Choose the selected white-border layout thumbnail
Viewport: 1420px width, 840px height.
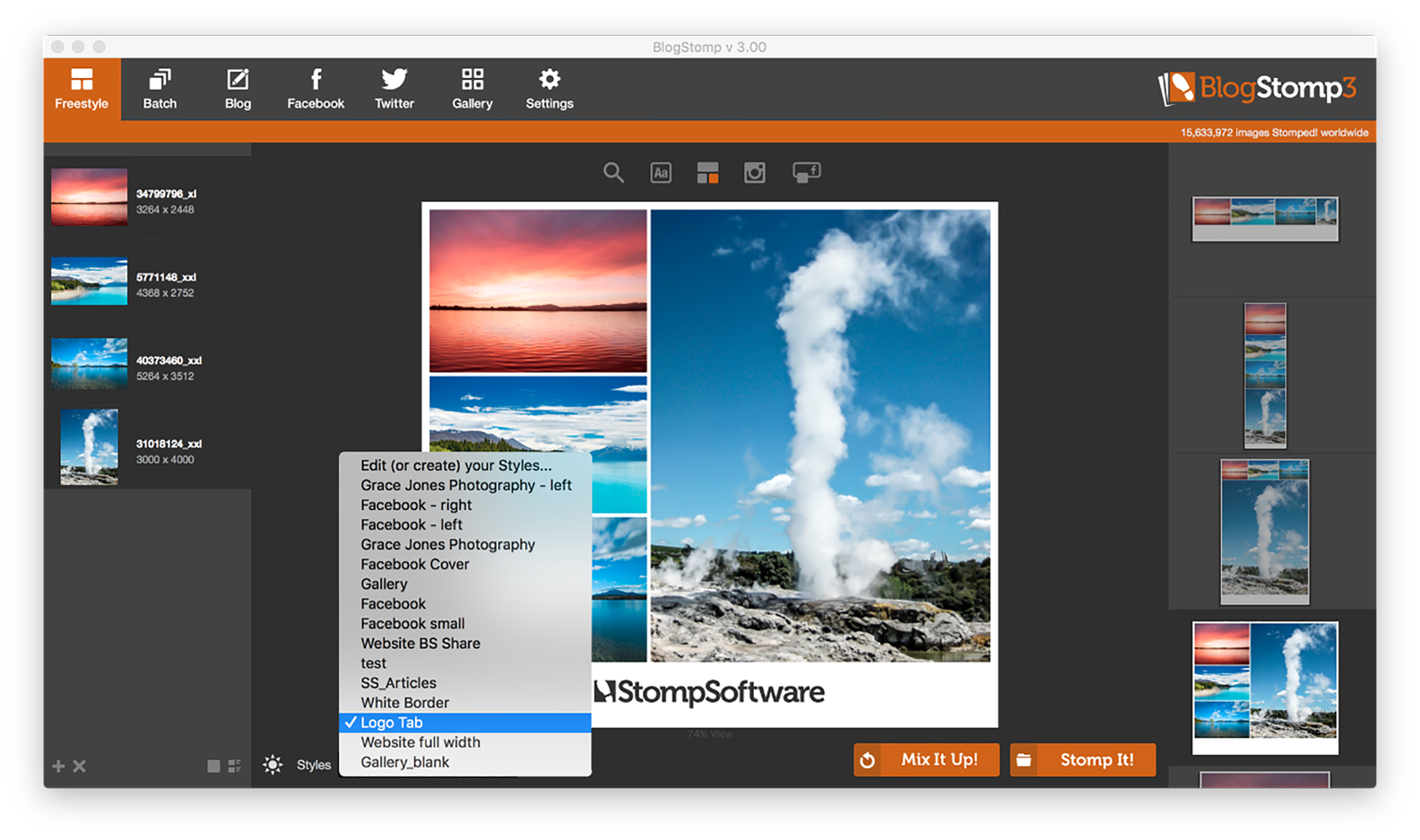(1265, 688)
